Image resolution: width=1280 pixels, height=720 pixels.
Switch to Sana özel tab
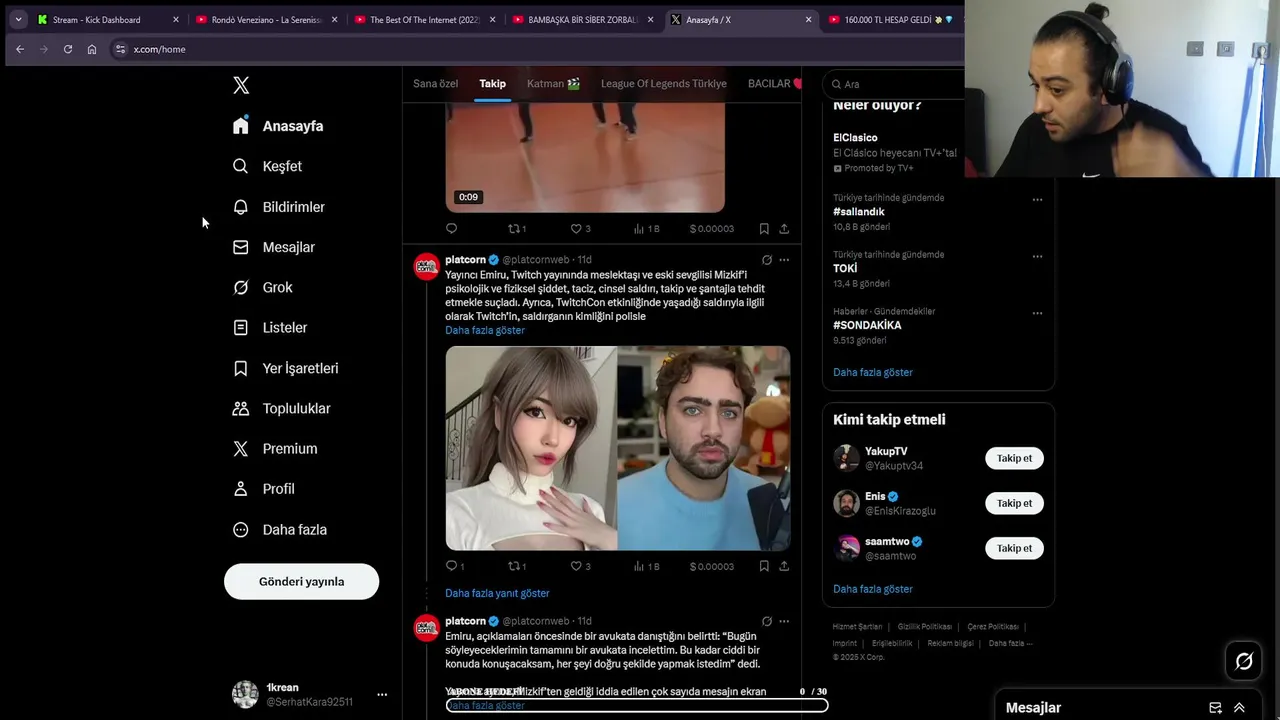point(435,84)
